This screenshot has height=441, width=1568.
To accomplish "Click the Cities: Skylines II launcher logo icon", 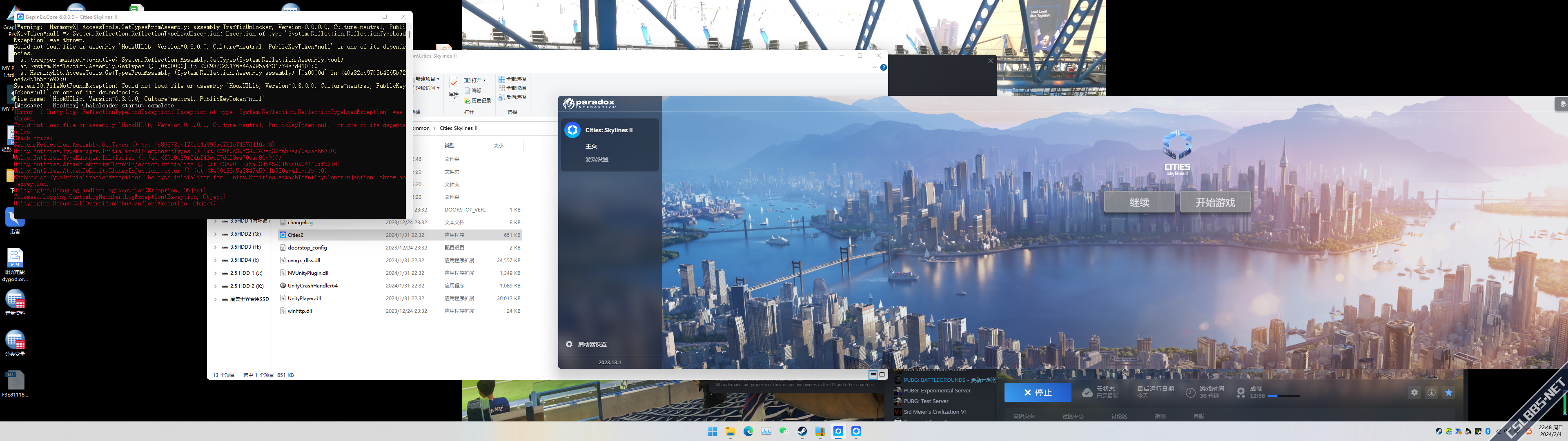I will [572, 130].
